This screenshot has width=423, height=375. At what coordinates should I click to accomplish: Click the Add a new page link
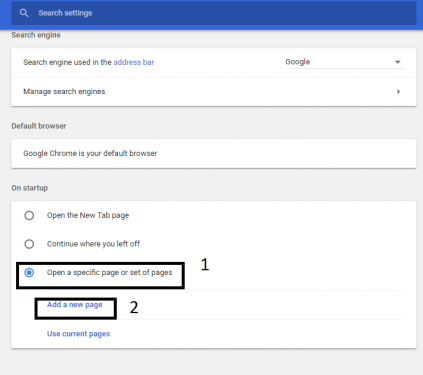(x=75, y=305)
